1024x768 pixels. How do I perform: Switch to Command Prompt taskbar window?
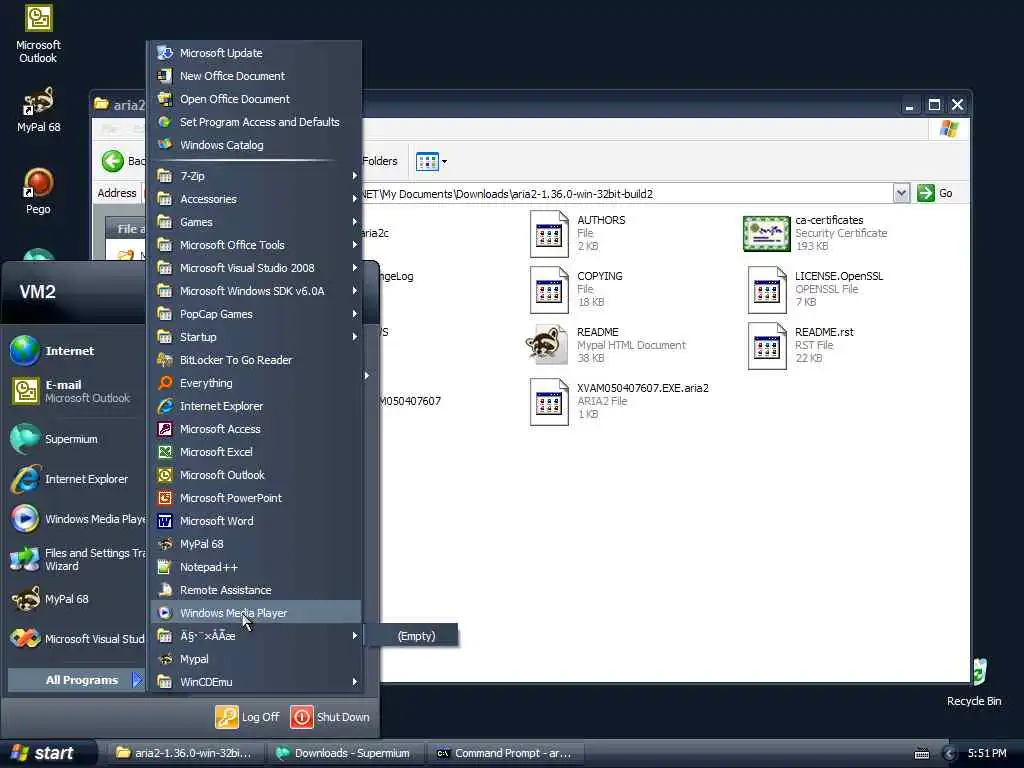(x=505, y=753)
